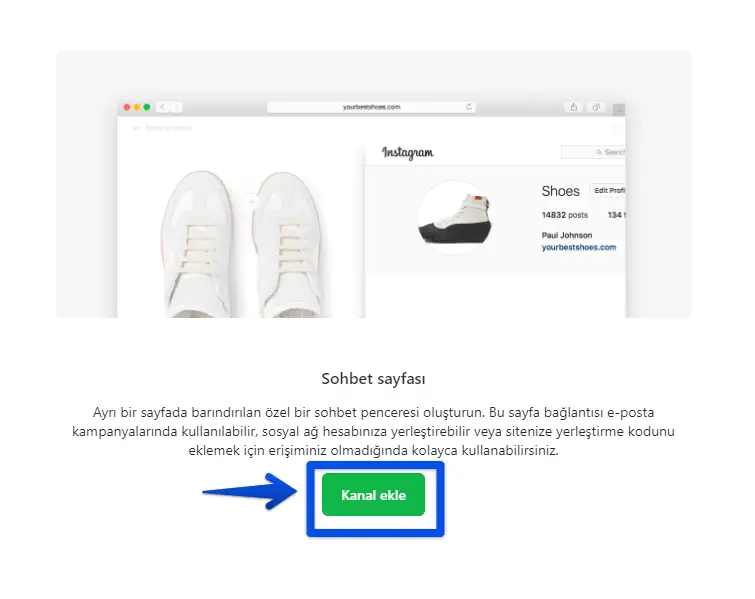Click the Instagram Search field
755x599 pixels.
click(x=593, y=152)
